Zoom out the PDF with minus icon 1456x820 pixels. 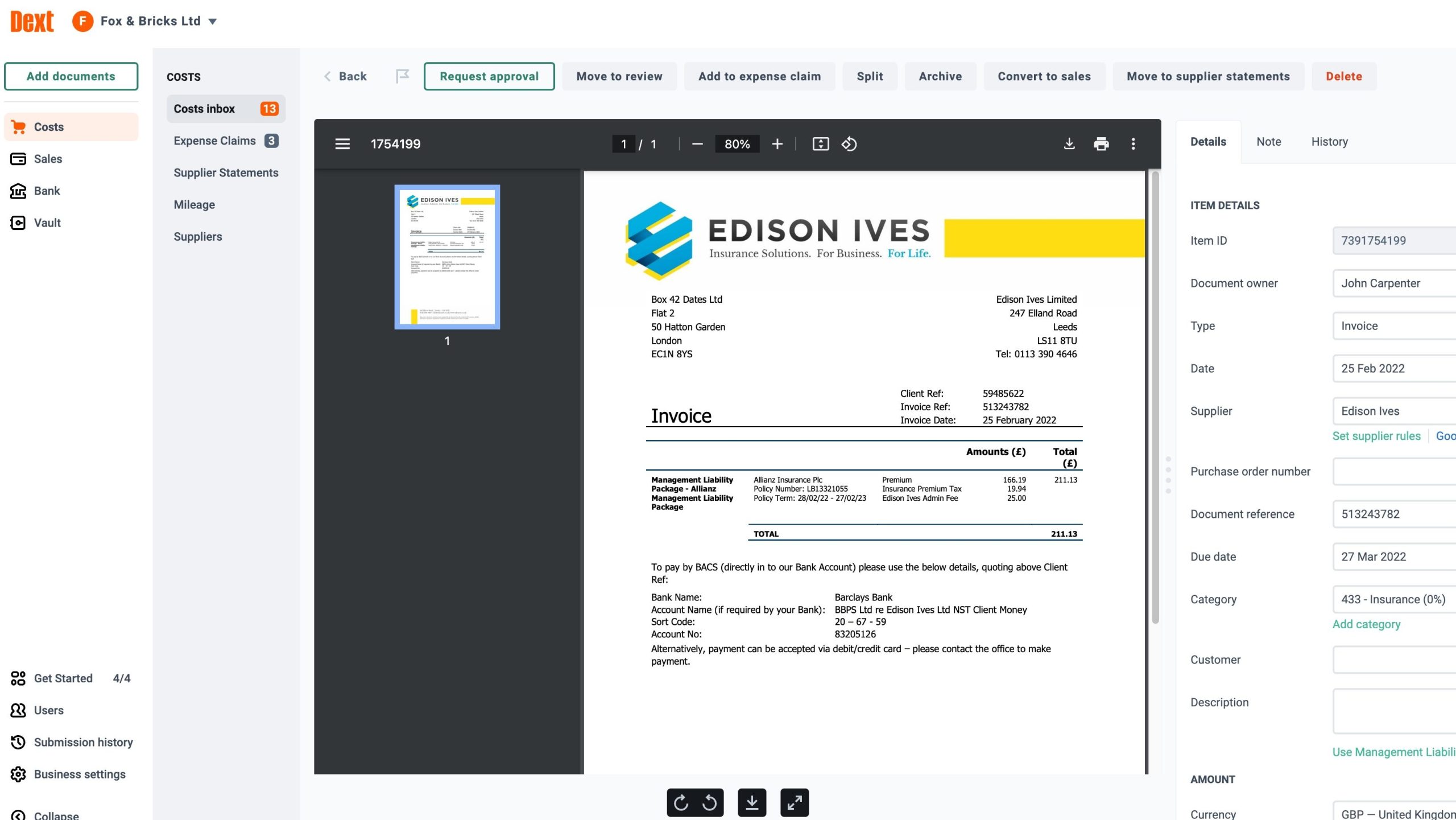(697, 144)
